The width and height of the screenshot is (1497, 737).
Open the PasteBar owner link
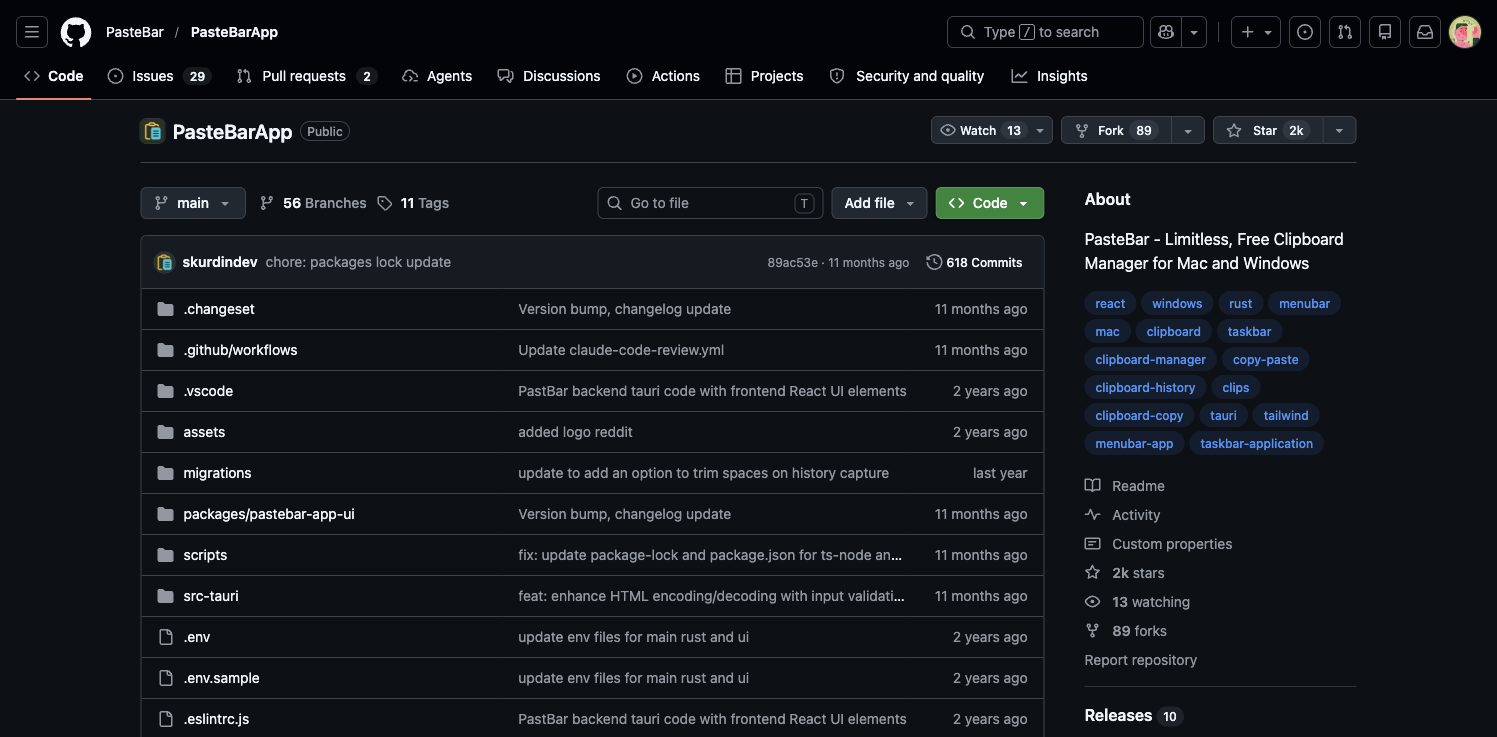135,32
